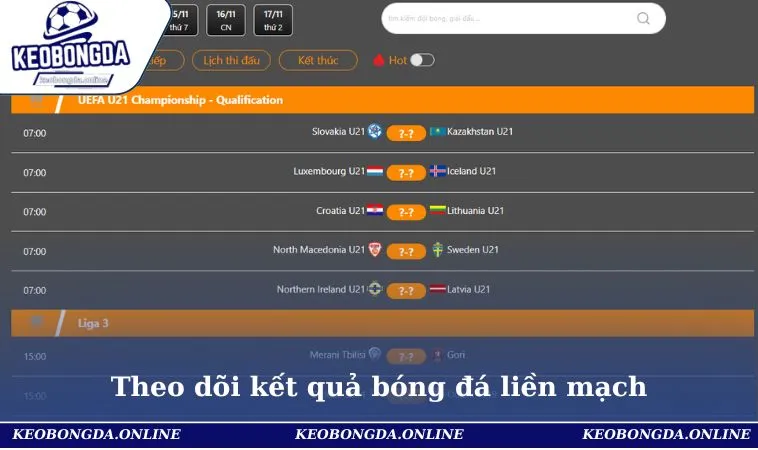This screenshot has height=450, width=758.
Task: Open the Liga 3 league header
Action: [382, 323]
